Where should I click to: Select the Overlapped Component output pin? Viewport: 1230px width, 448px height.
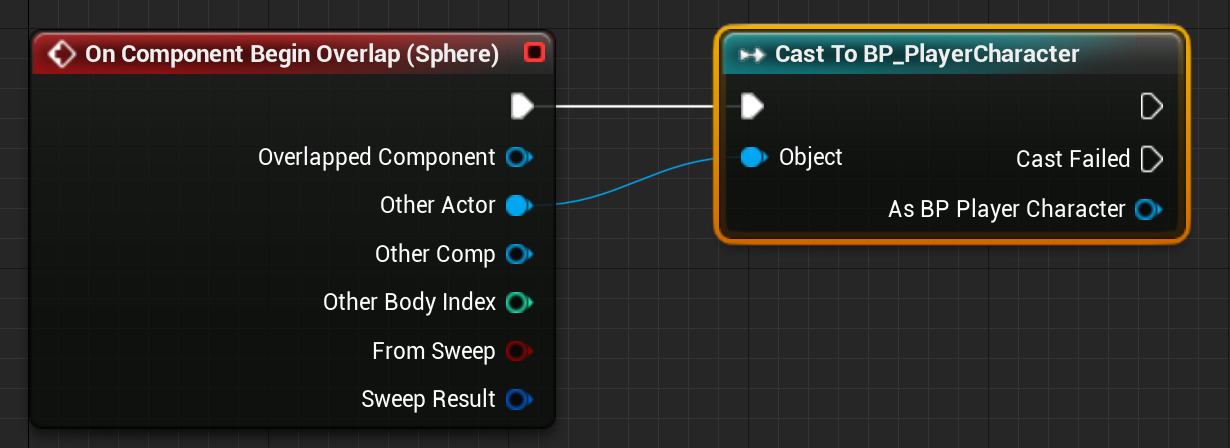(517, 157)
